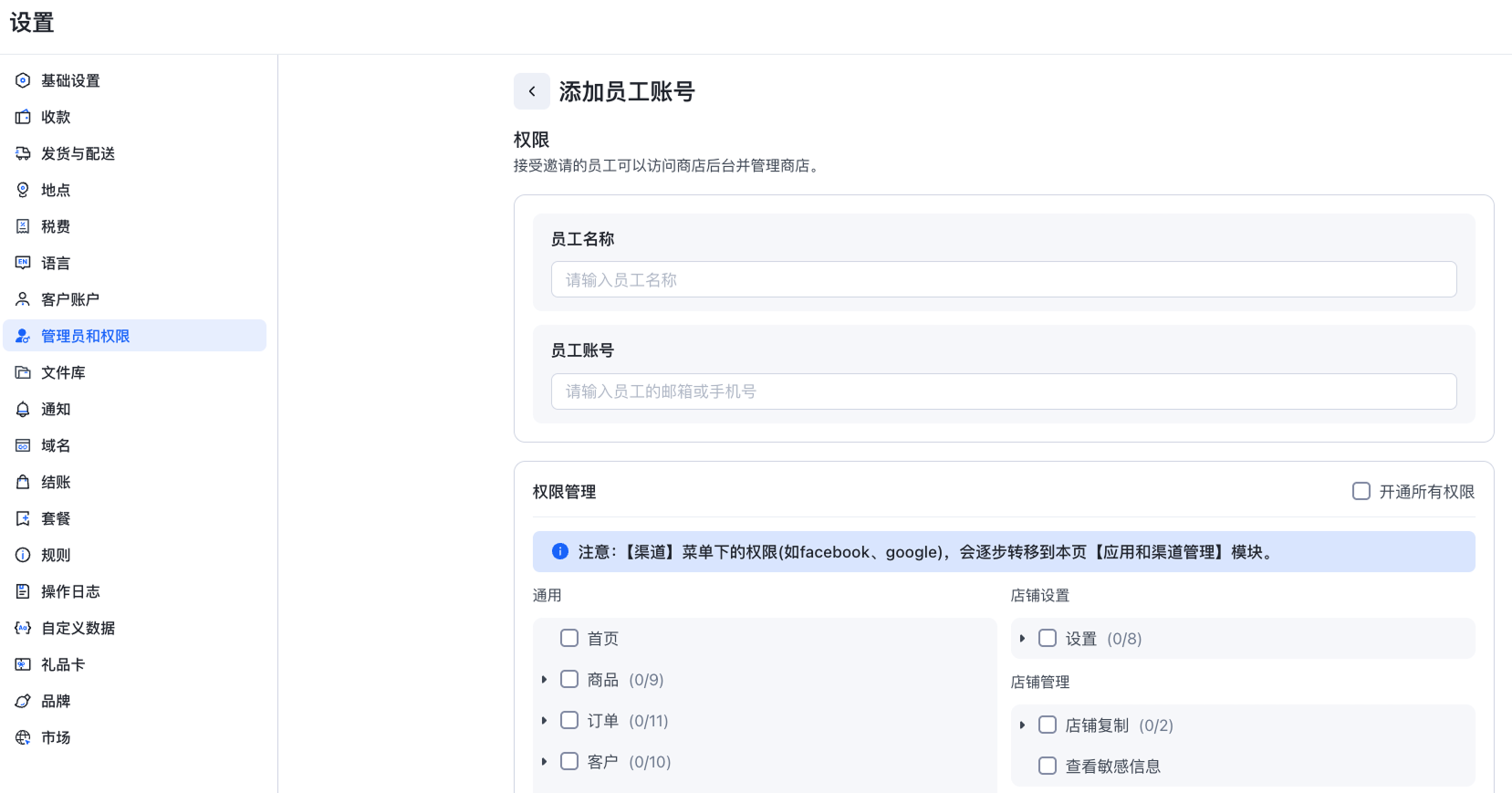Check the 查看敏感信息 checkbox
The height and width of the screenshot is (793, 1512).
[x=1048, y=766]
